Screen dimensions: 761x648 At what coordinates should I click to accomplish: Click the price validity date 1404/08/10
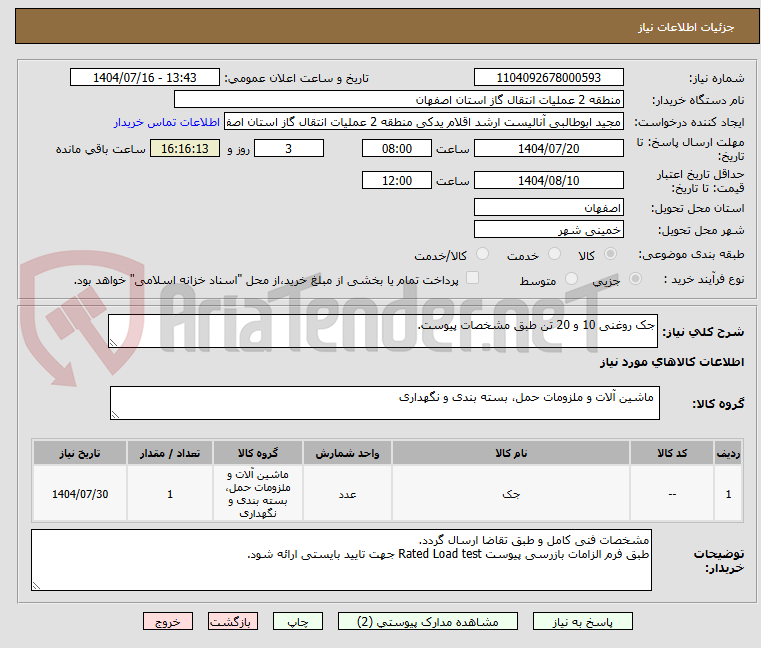(548, 181)
